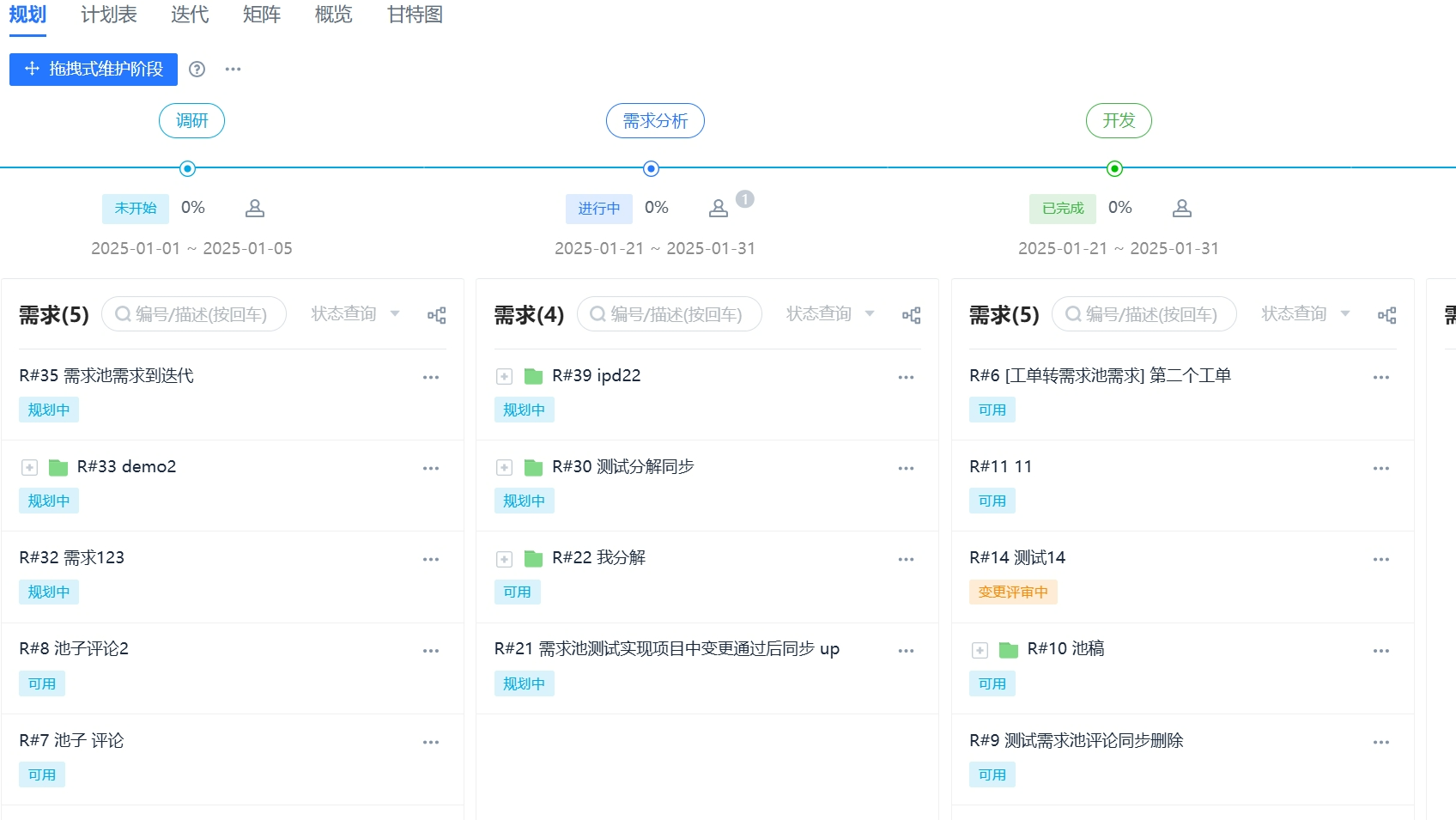Click 未开始 status tag of 调研 stage
Screen dimensions: 1456x820
pyautogui.click(x=136, y=209)
